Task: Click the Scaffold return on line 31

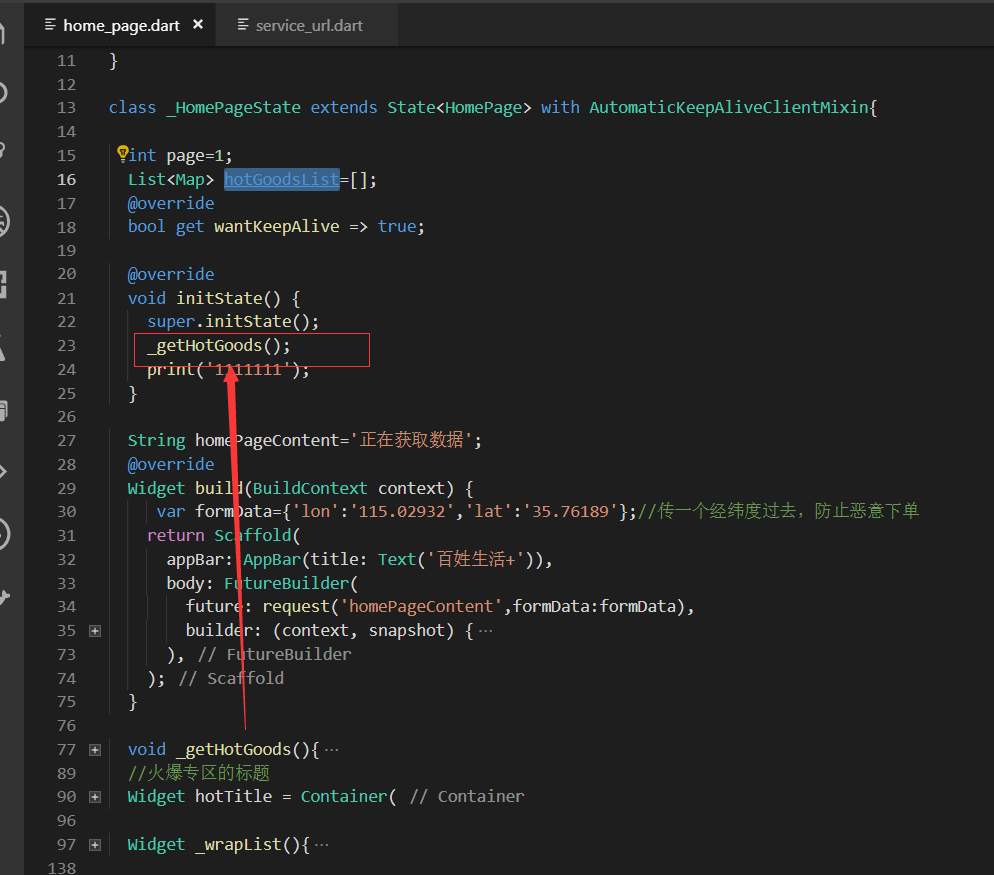Action: [x=252, y=536]
